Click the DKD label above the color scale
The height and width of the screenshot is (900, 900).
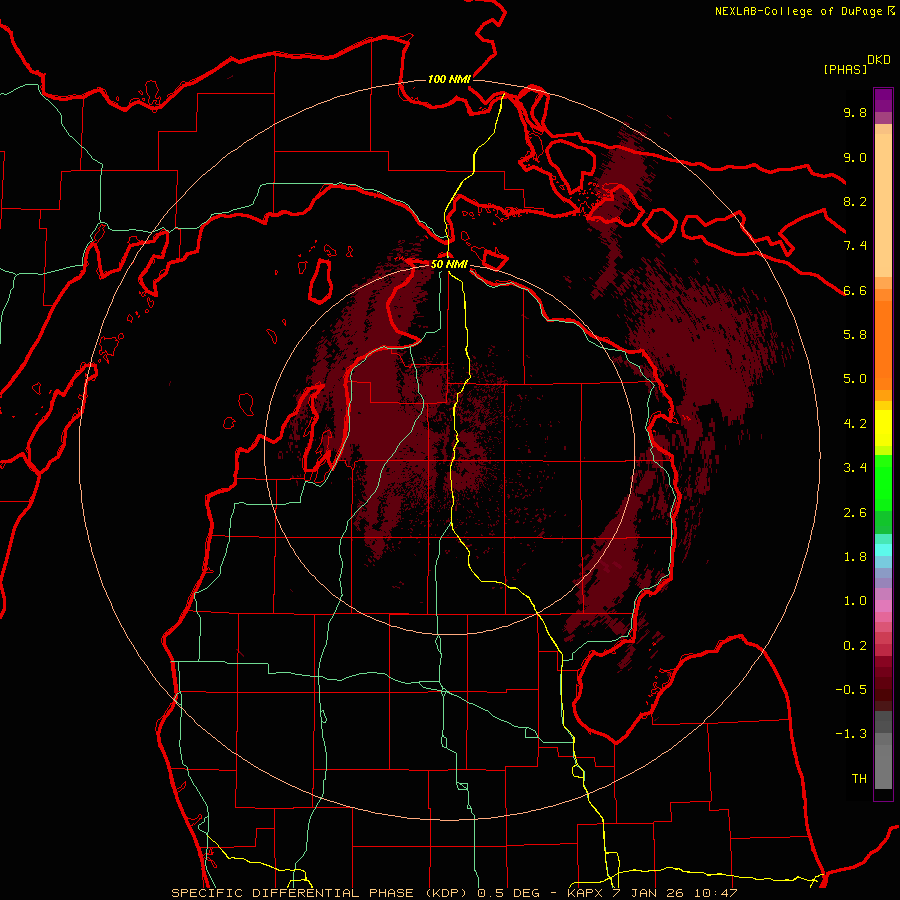point(879,60)
